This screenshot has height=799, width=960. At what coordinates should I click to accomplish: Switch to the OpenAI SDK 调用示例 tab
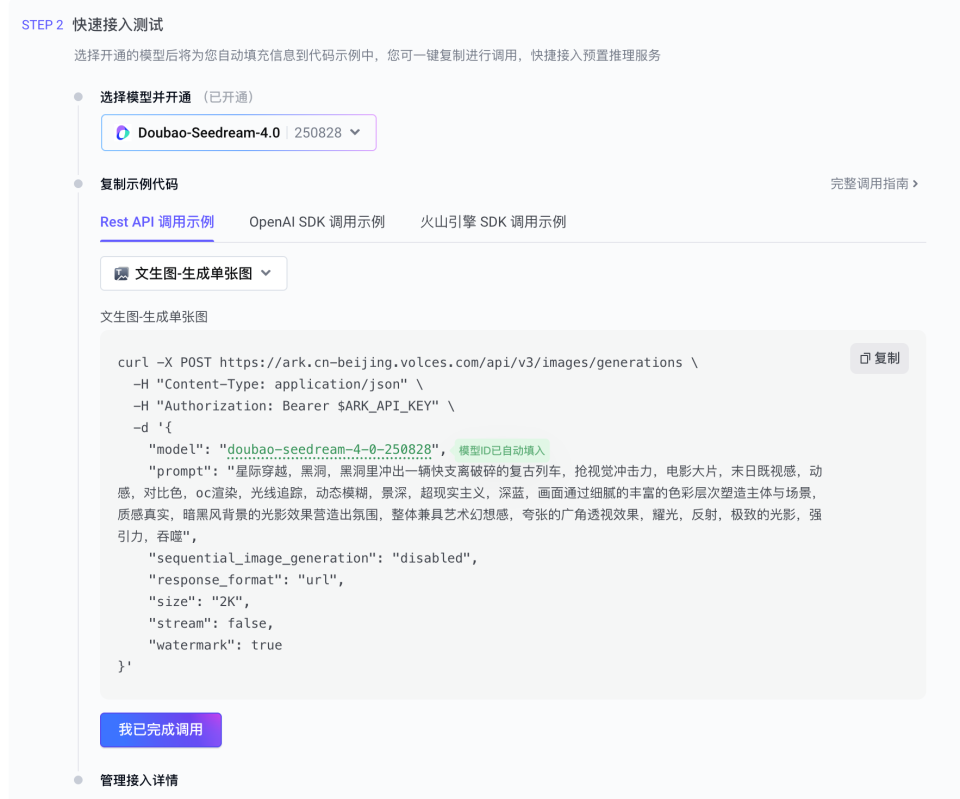click(315, 222)
